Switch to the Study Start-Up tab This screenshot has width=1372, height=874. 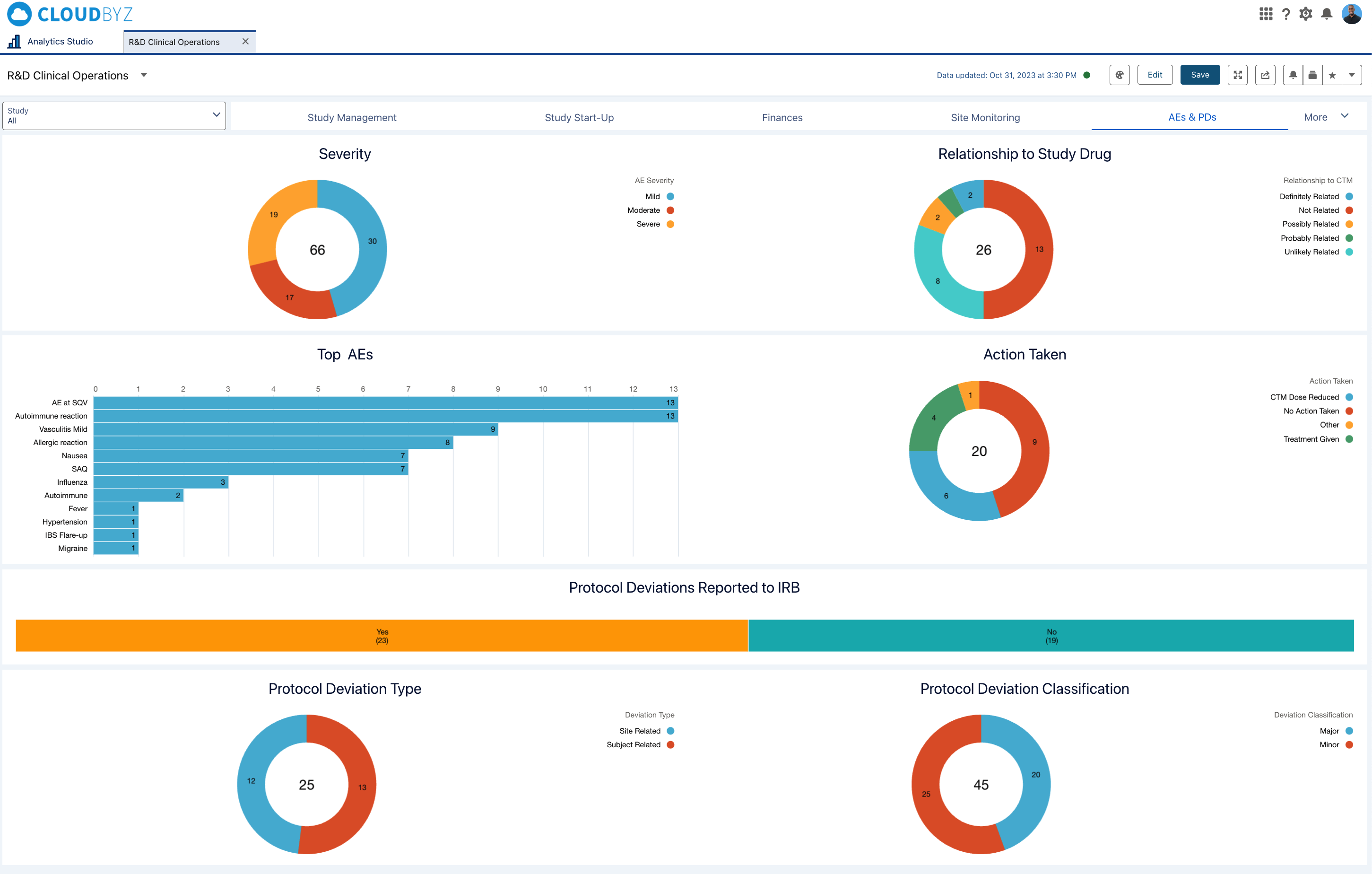[x=579, y=117]
